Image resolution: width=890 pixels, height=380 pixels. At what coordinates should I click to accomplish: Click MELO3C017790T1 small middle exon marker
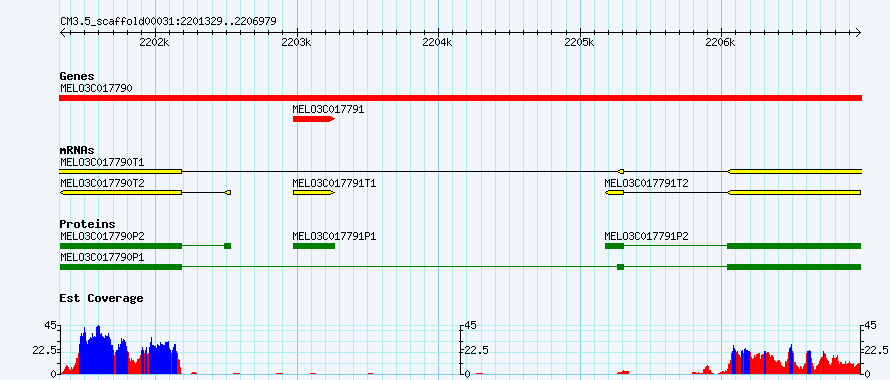tap(621, 171)
